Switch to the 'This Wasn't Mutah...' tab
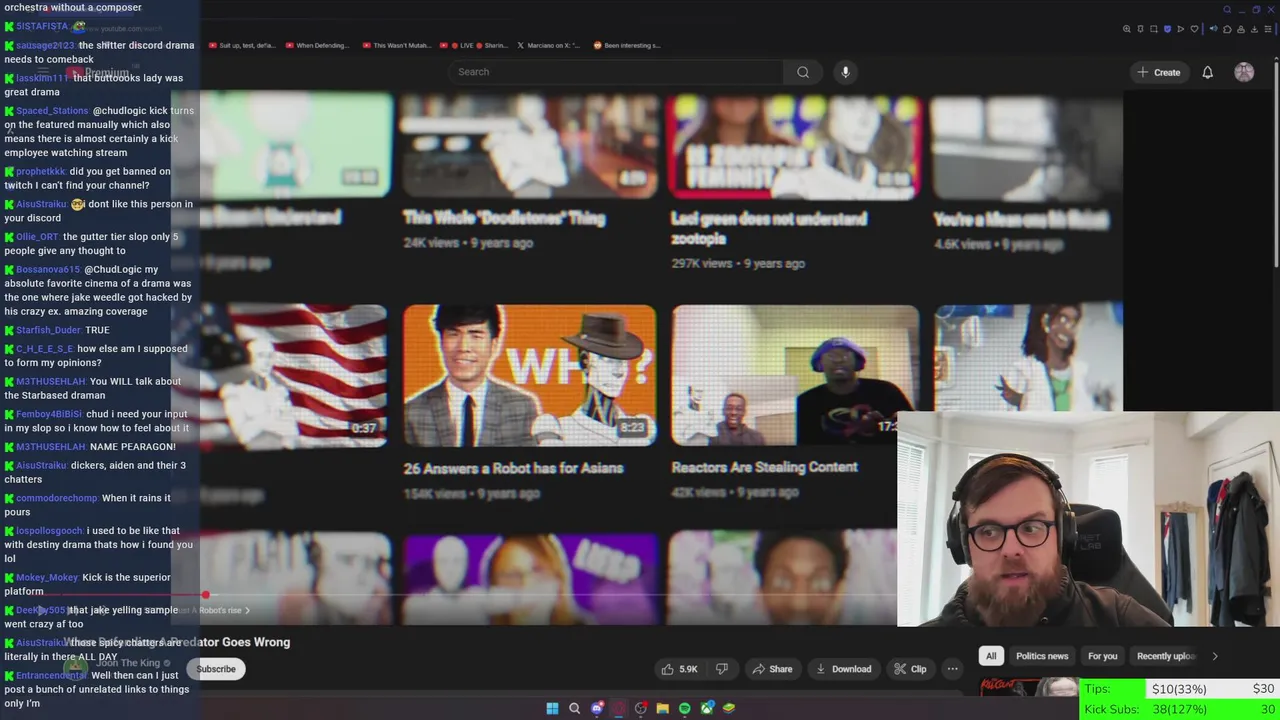1280x720 pixels. coord(396,45)
